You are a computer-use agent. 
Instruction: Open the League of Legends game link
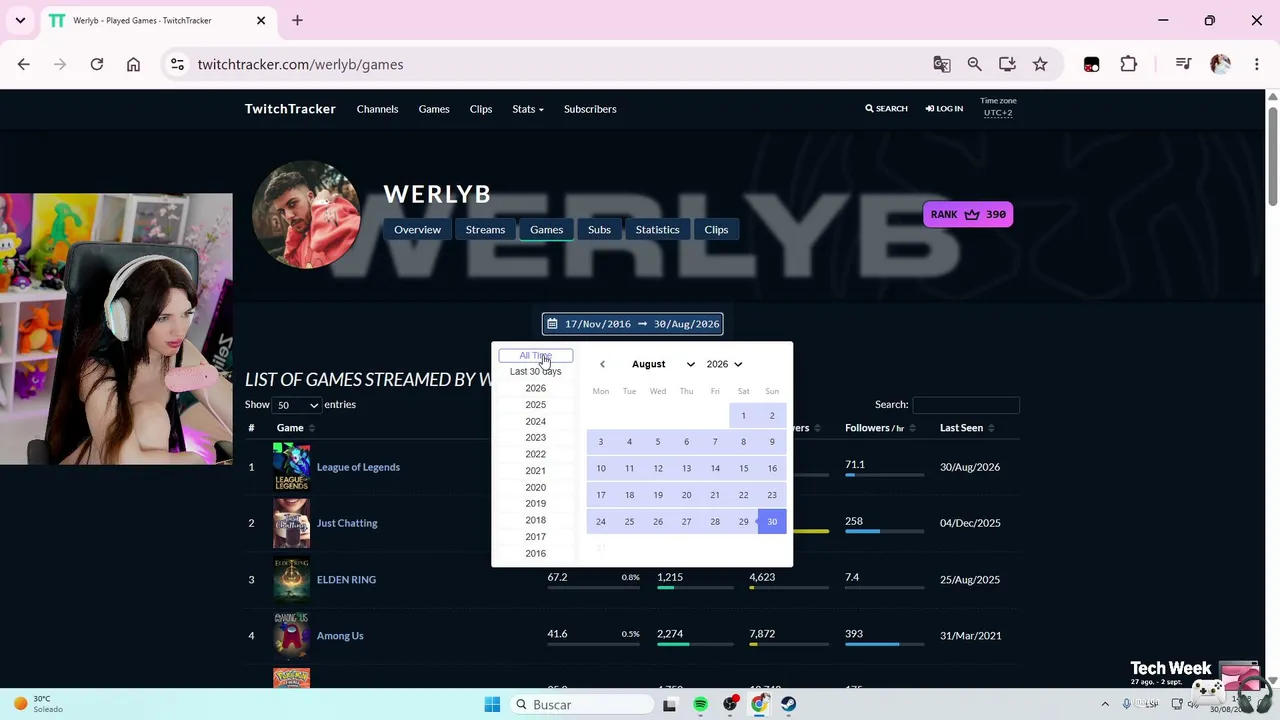(358, 467)
